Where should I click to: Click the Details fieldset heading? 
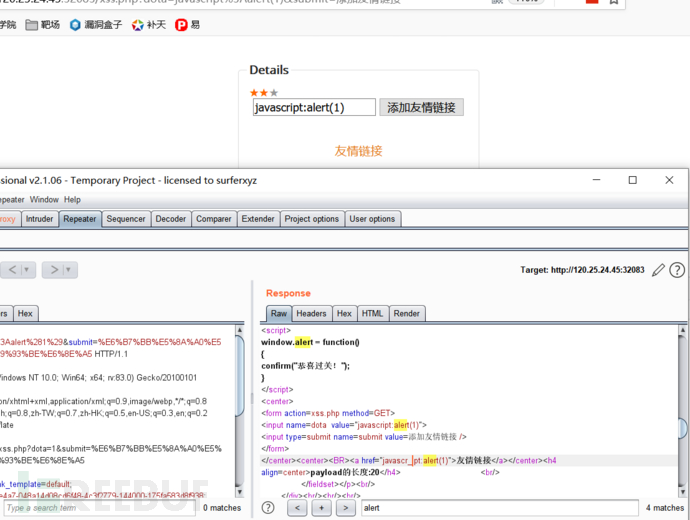(269, 70)
